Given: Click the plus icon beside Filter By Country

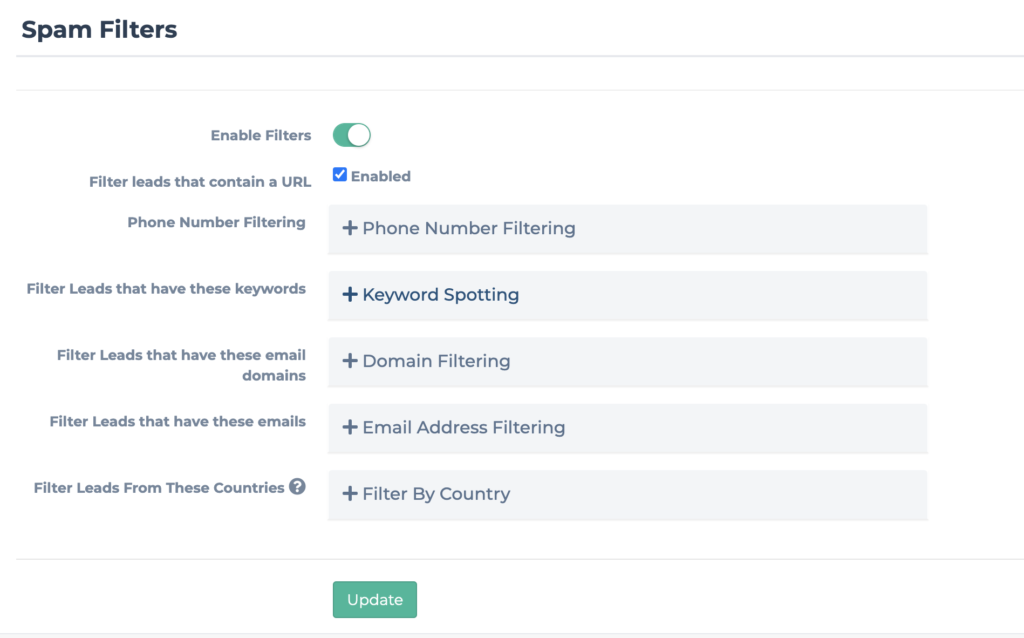Looking at the screenshot, I should point(350,494).
